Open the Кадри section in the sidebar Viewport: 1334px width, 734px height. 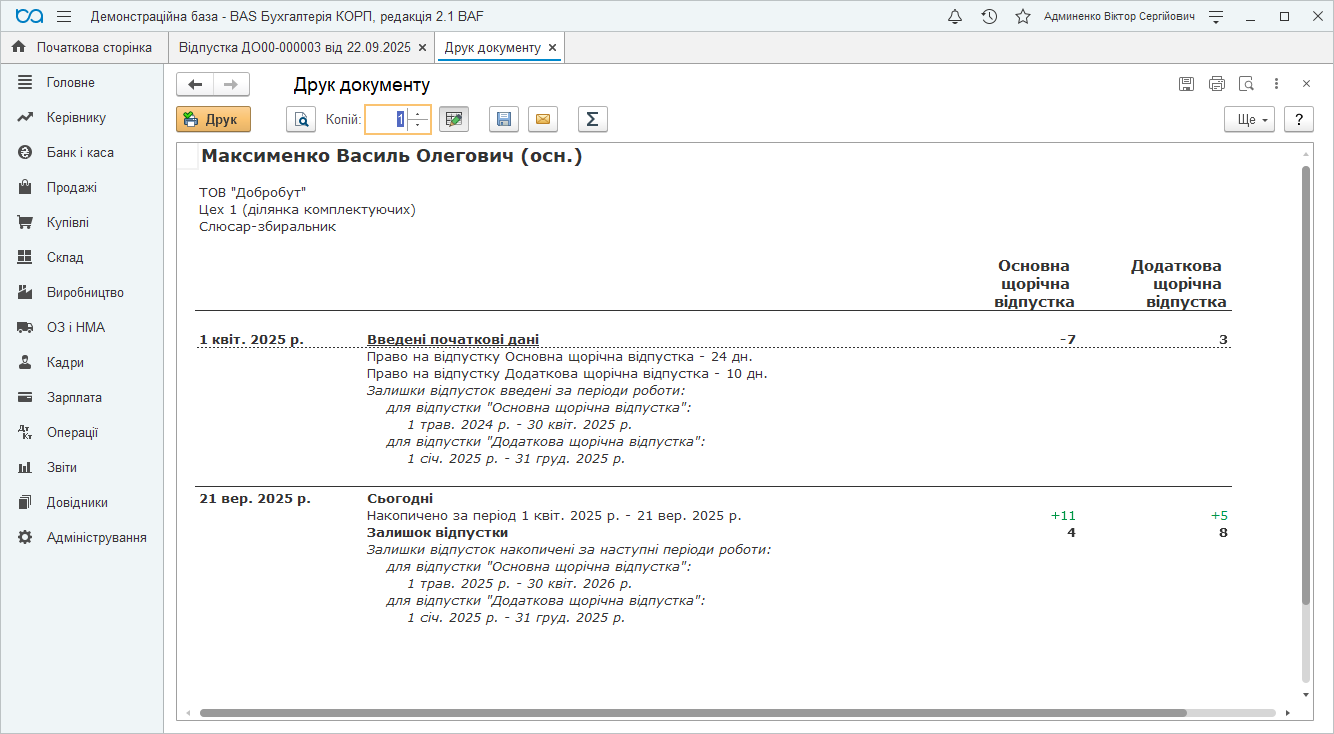tap(65, 362)
